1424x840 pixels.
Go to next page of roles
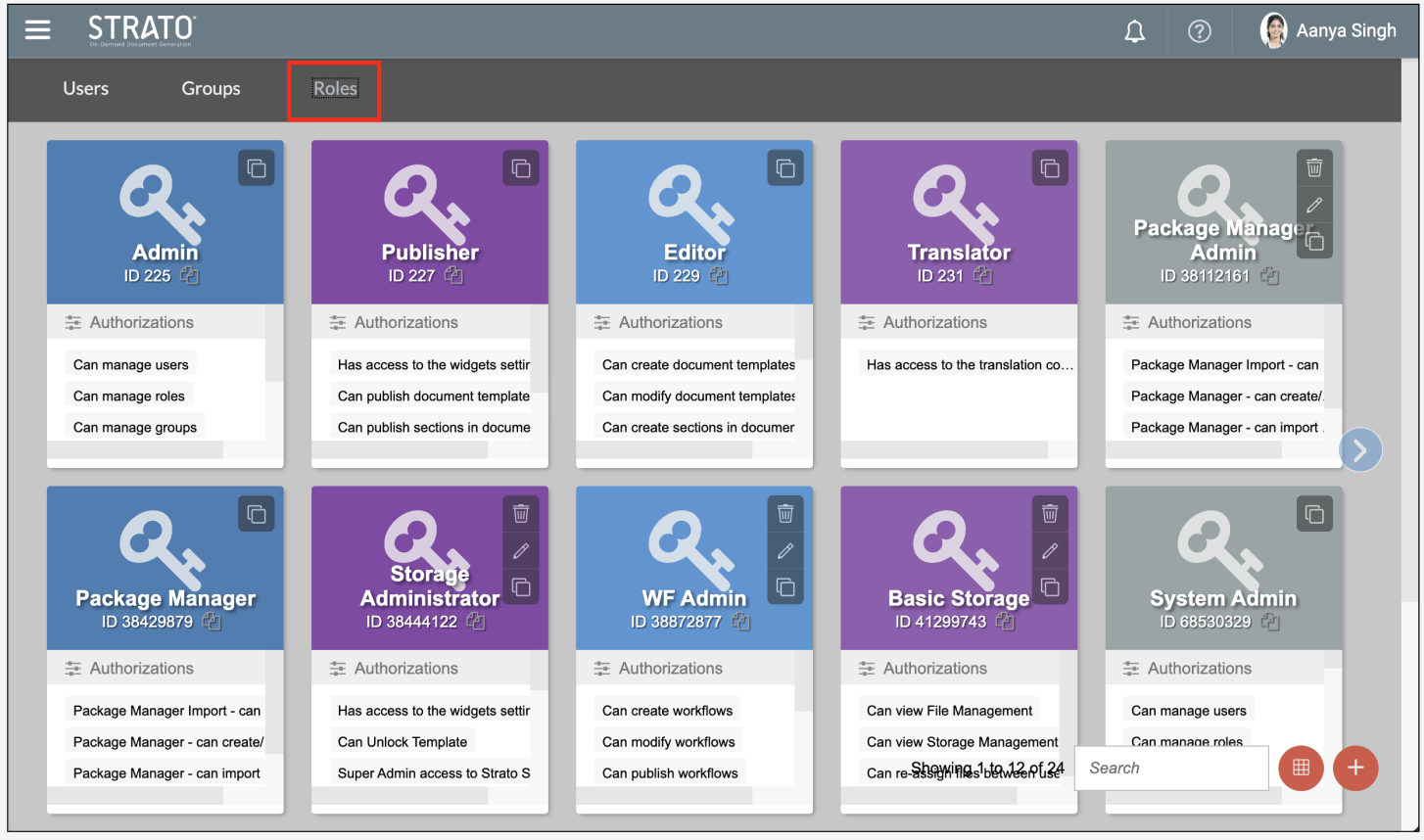point(1359,450)
